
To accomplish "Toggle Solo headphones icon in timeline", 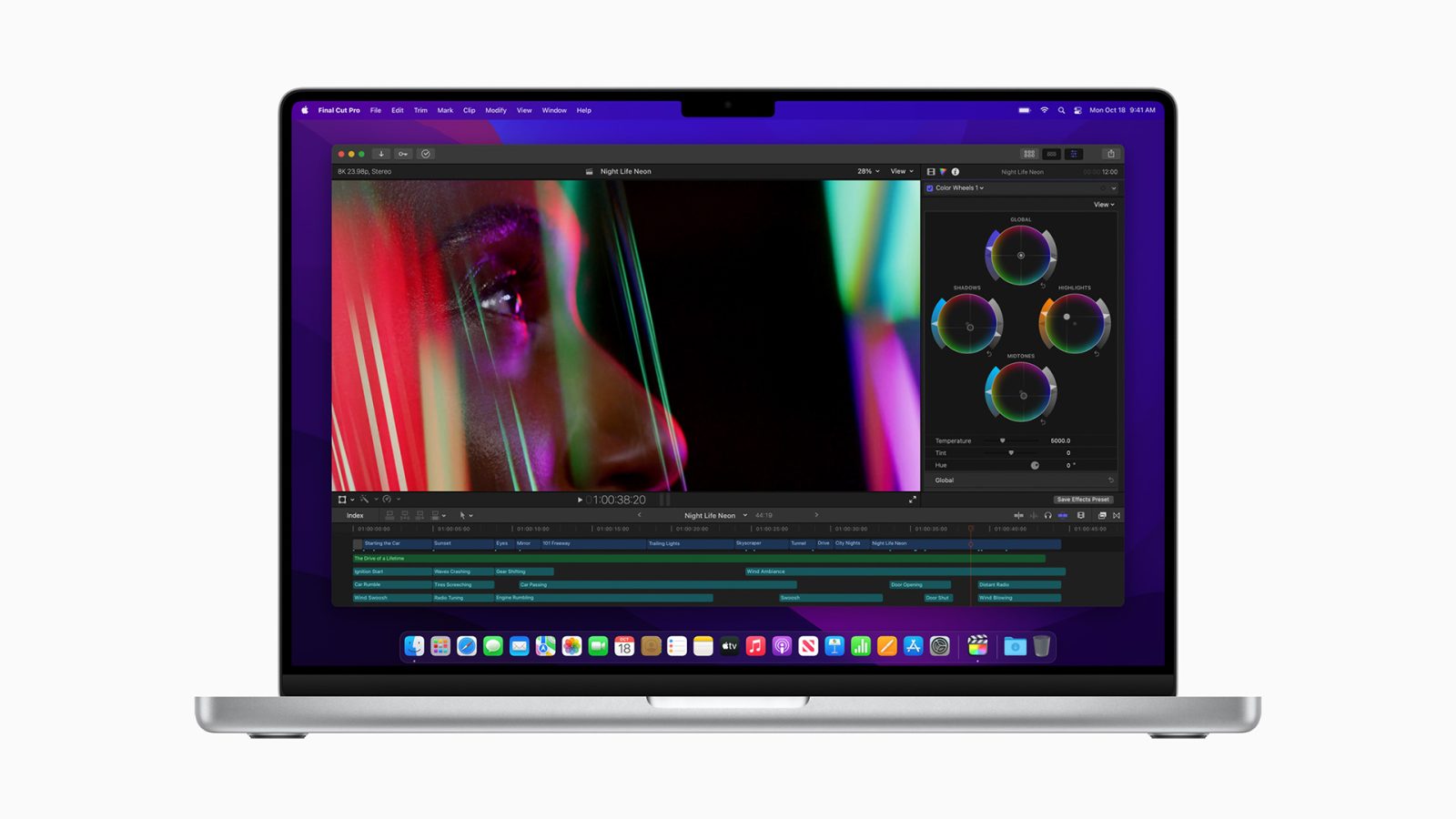I will 1047,515.
